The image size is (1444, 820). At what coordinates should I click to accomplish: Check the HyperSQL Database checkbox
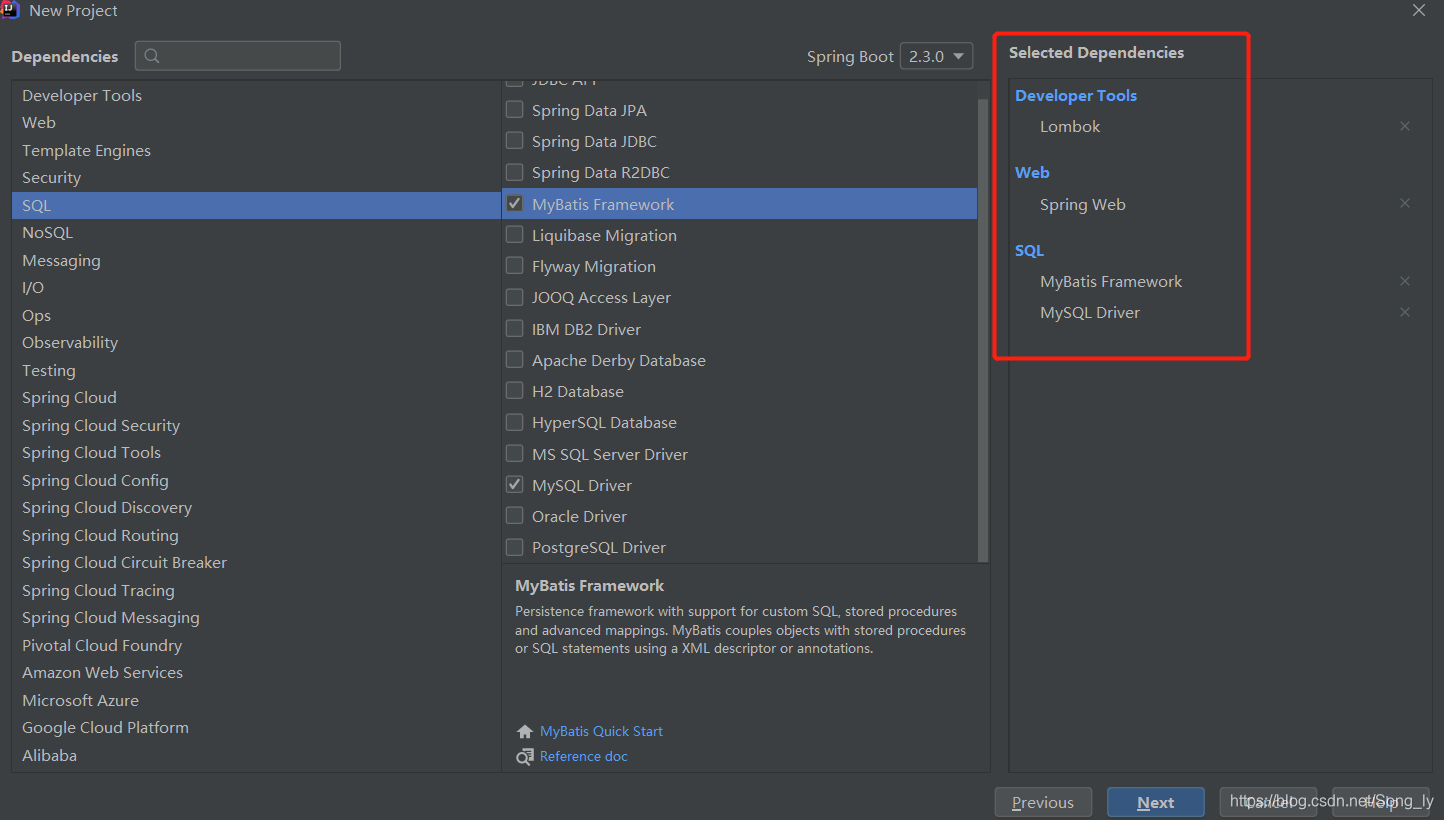pos(514,422)
